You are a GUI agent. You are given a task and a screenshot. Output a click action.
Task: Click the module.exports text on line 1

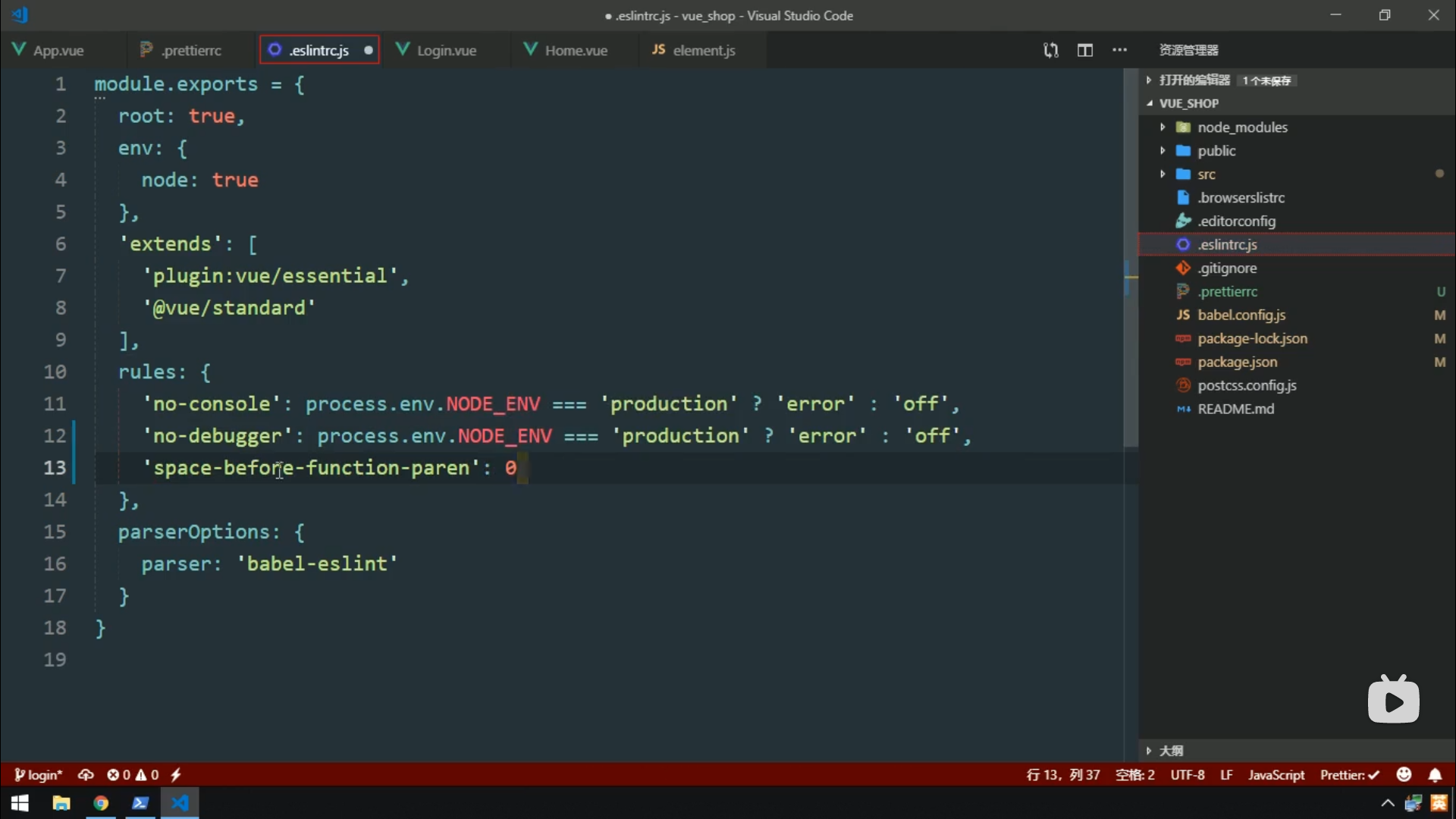point(176,84)
